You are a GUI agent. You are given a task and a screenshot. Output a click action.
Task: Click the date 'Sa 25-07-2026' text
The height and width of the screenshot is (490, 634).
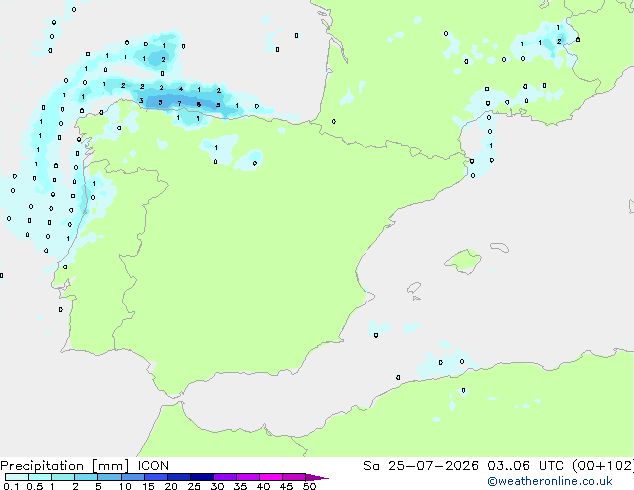click(421, 466)
